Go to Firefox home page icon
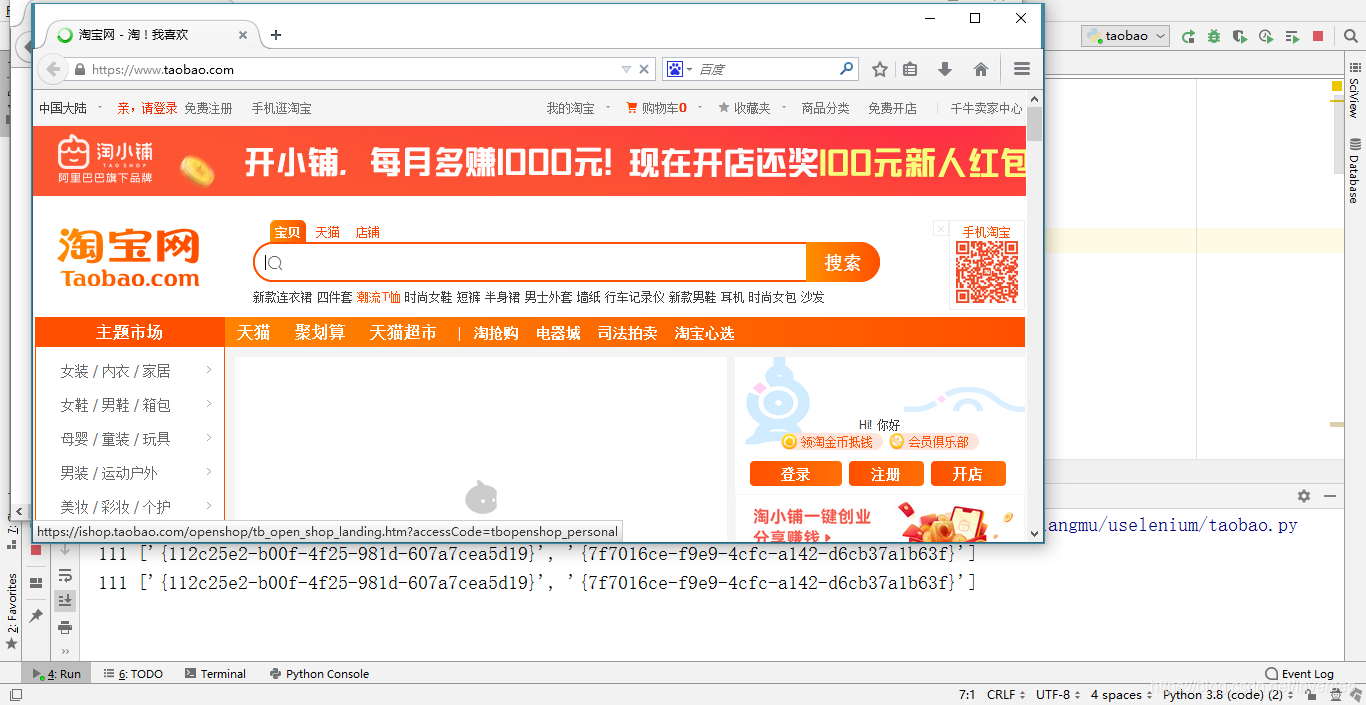Screen dimensions: 1366x705 click(981, 69)
